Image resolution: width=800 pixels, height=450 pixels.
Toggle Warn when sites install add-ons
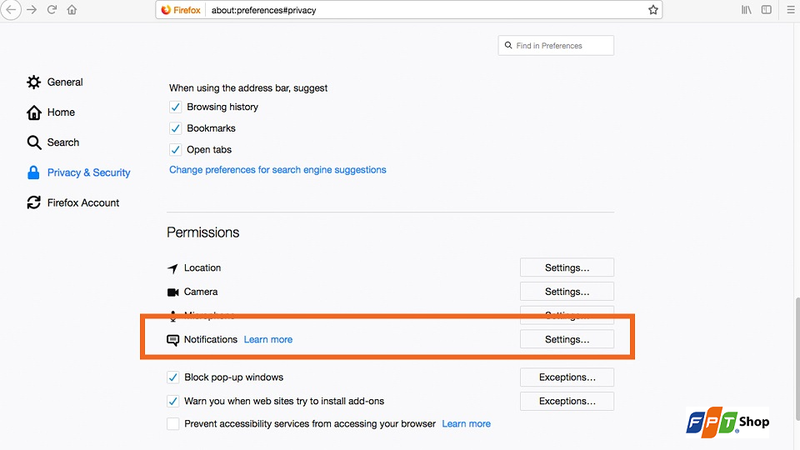click(x=173, y=402)
